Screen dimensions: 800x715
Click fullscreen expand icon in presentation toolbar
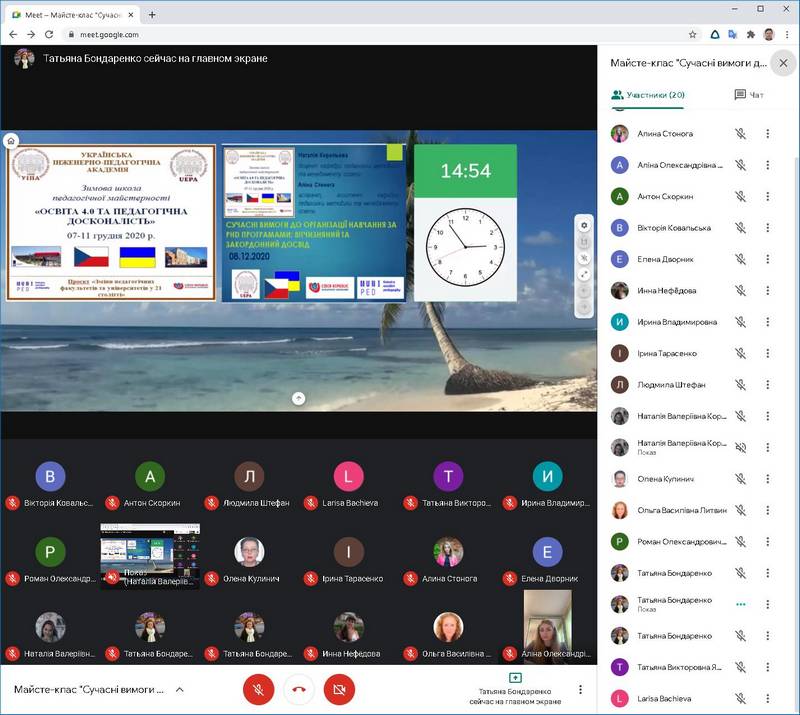[584, 274]
